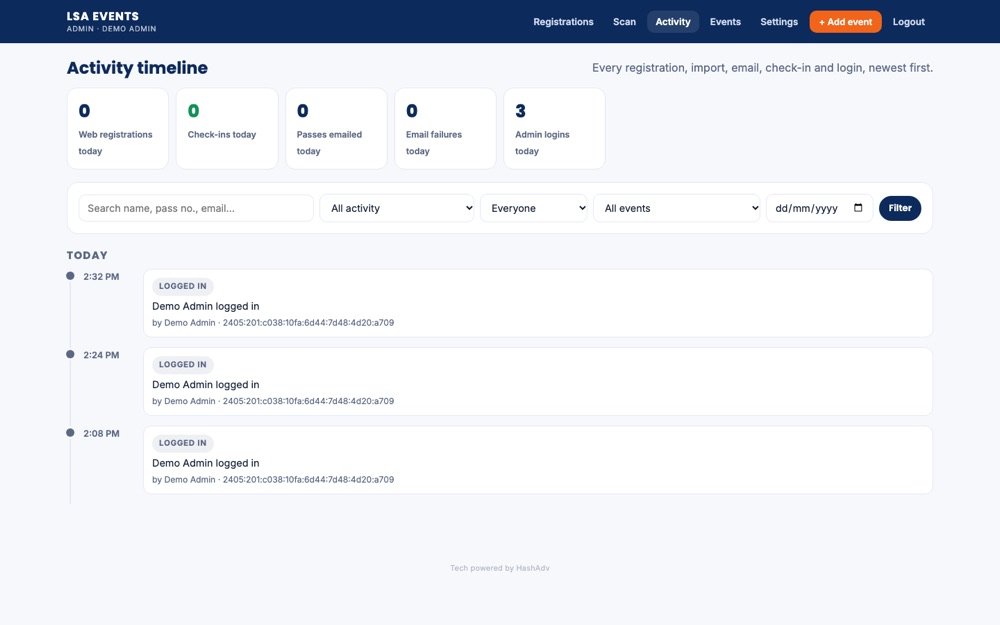Click 'Demo Admin logged in' at 2:32 PM
The image size is (1000, 625).
(x=205, y=306)
